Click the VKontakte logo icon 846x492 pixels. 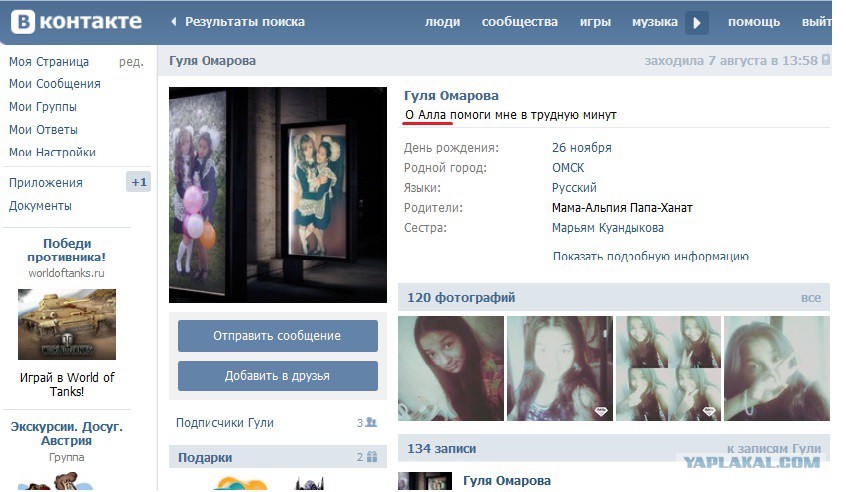23,22
